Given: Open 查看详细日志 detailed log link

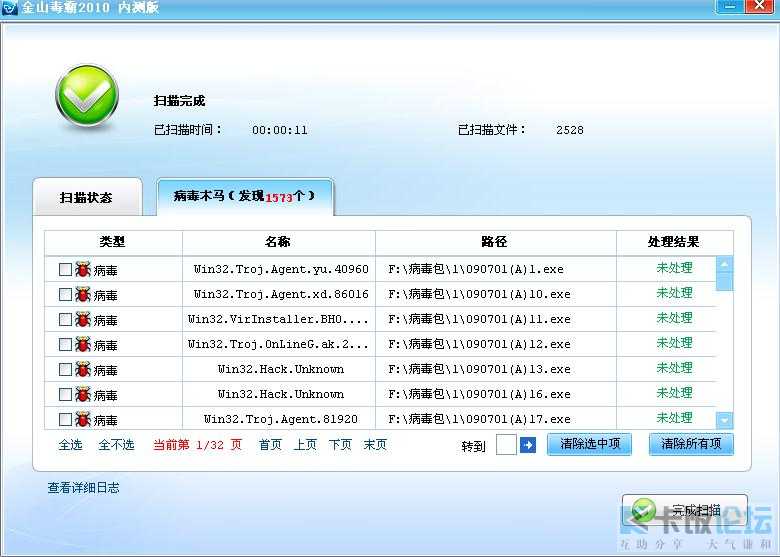Looking at the screenshot, I should tap(84, 488).
